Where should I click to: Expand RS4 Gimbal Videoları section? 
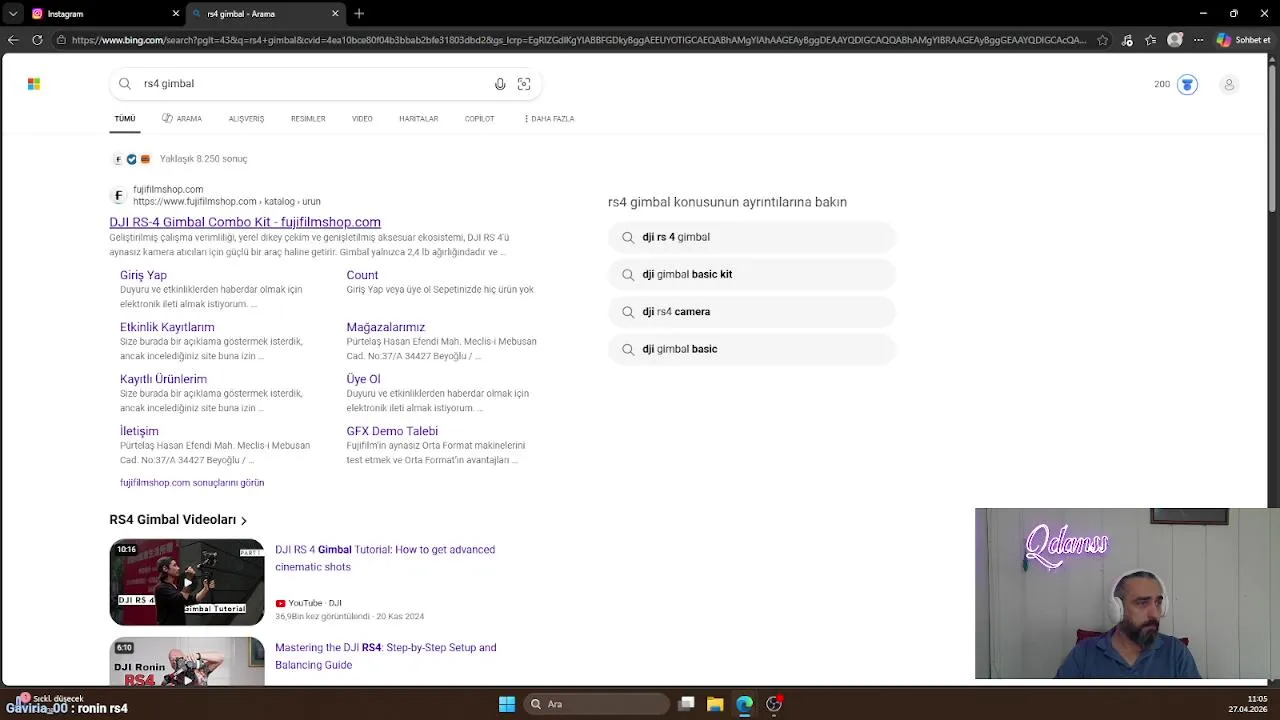tap(178, 520)
